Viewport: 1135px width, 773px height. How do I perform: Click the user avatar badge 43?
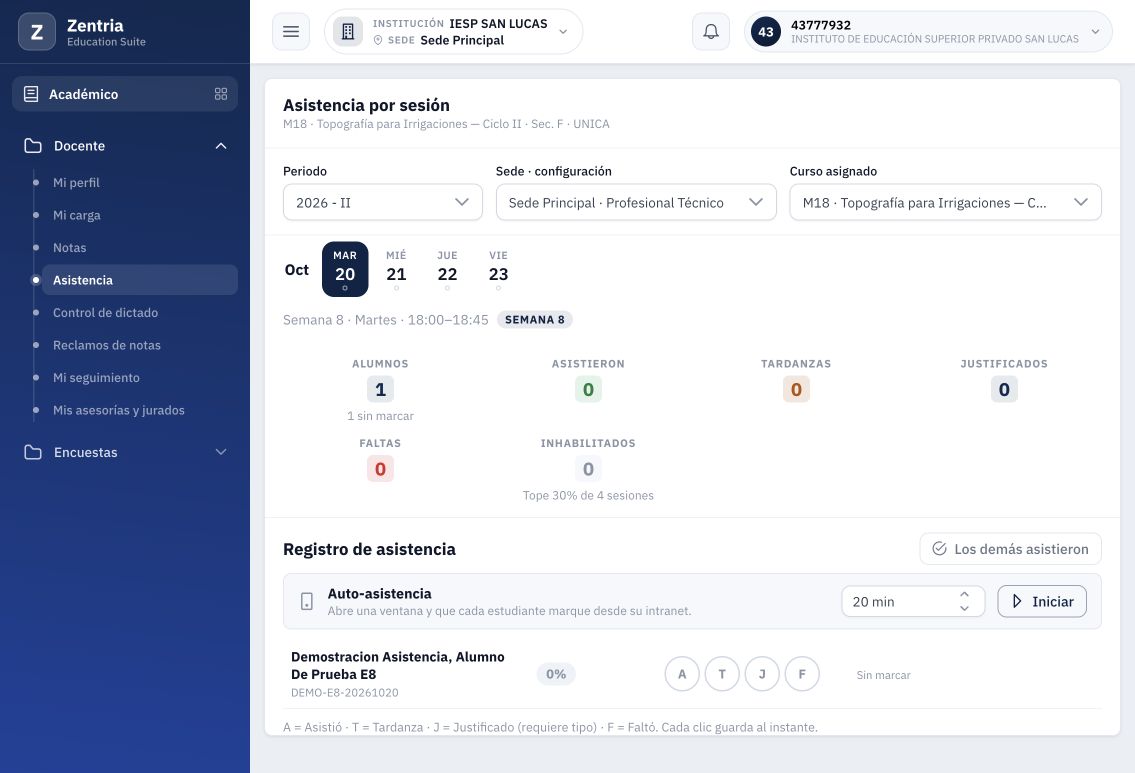coord(766,32)
